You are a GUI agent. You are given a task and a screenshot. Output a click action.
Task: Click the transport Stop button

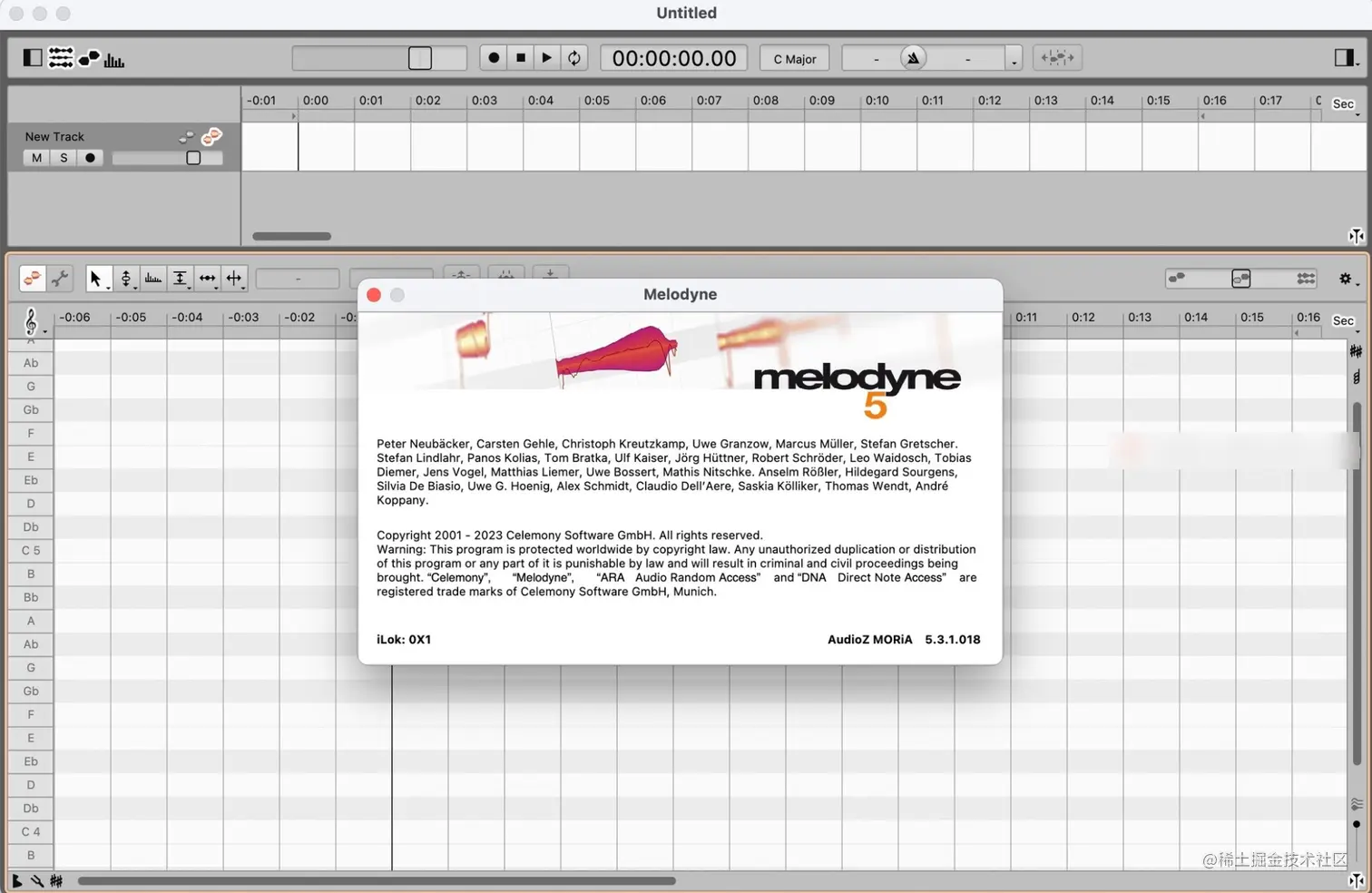[521, 57]
